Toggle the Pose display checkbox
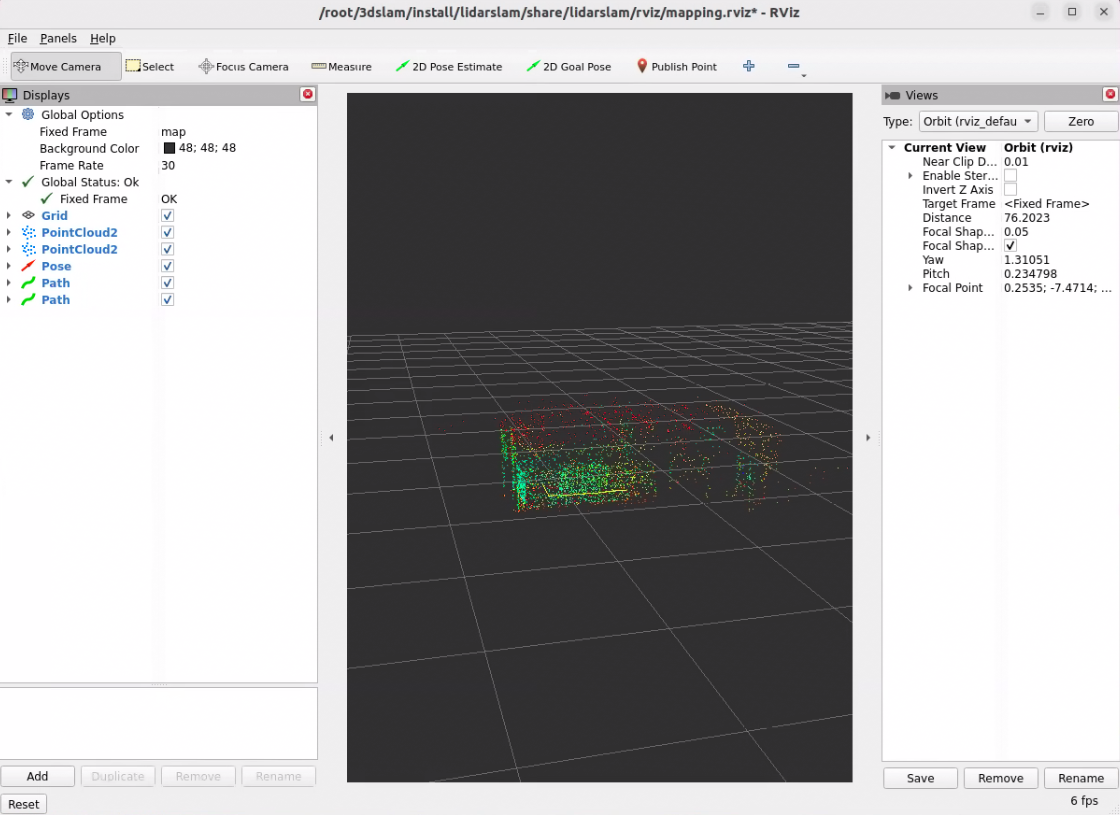Image resolution: width=1120 pixels, height=815 pixels. point(167,266)
